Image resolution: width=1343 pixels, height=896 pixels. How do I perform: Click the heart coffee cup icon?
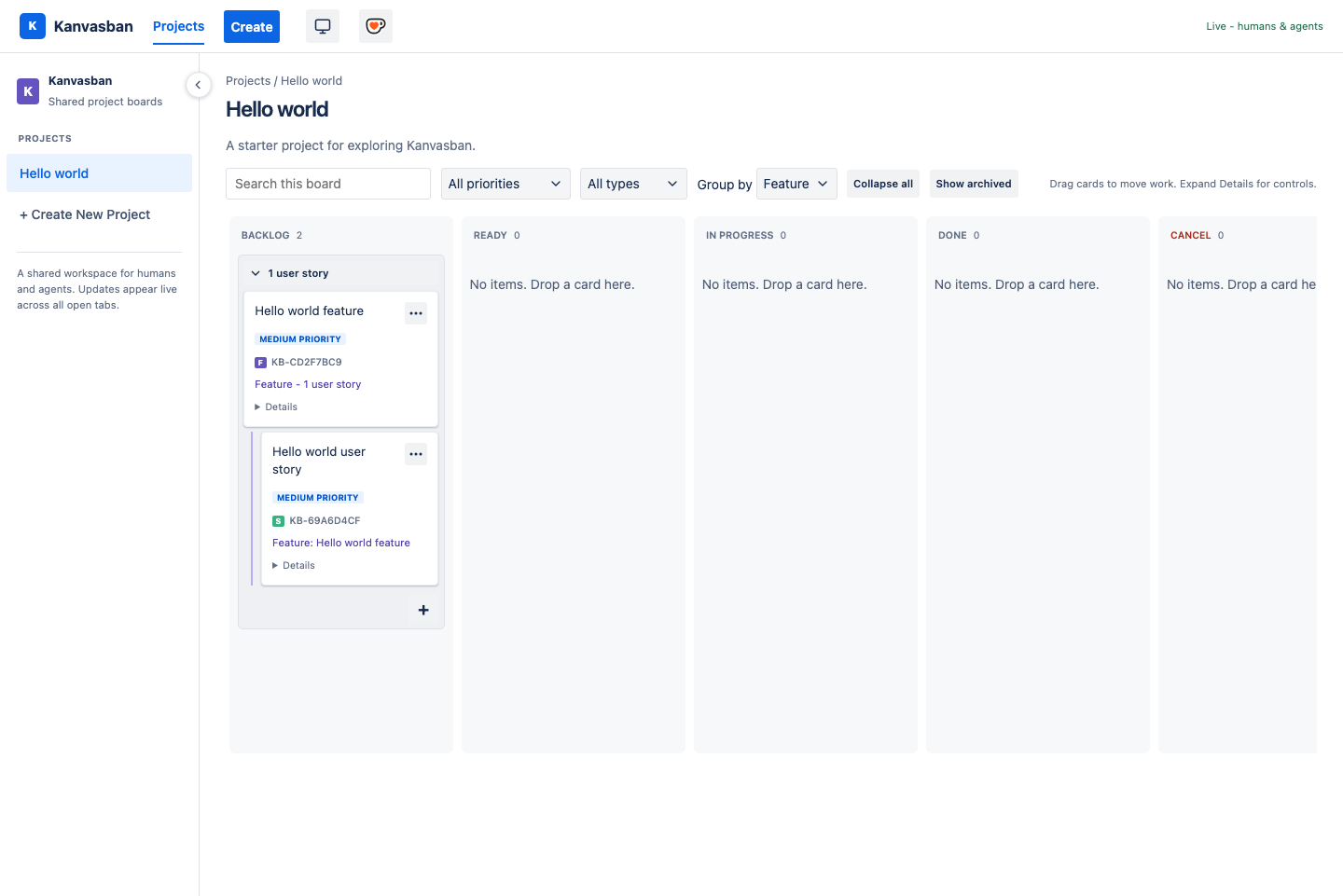point(376,26)
